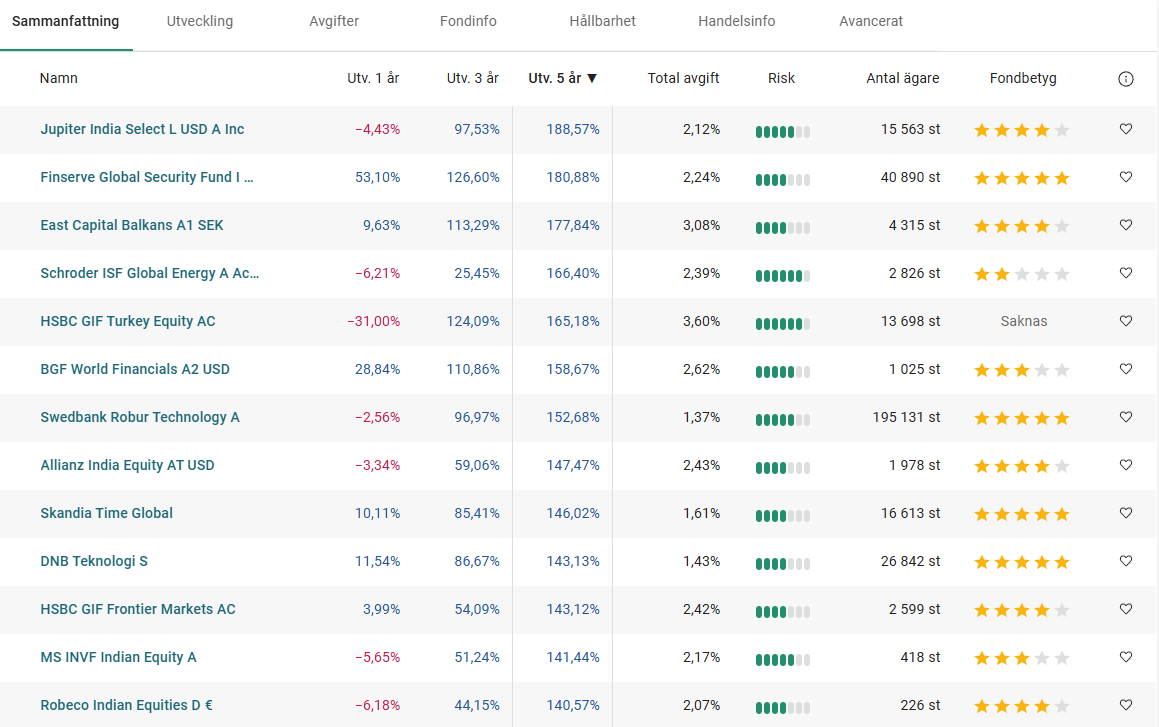Toggle heart for Schroder ISF Global Energy
Viewport: 1159px width, 727px height.
pyautogui.click(x=1126, y=273)
